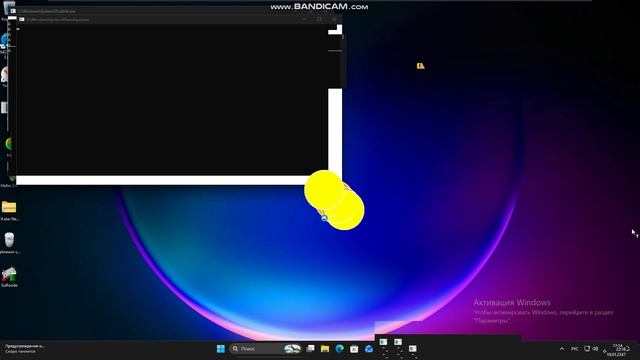640x360 pixels.
Task: Open the volume tray icon
Action: (596, 349)
